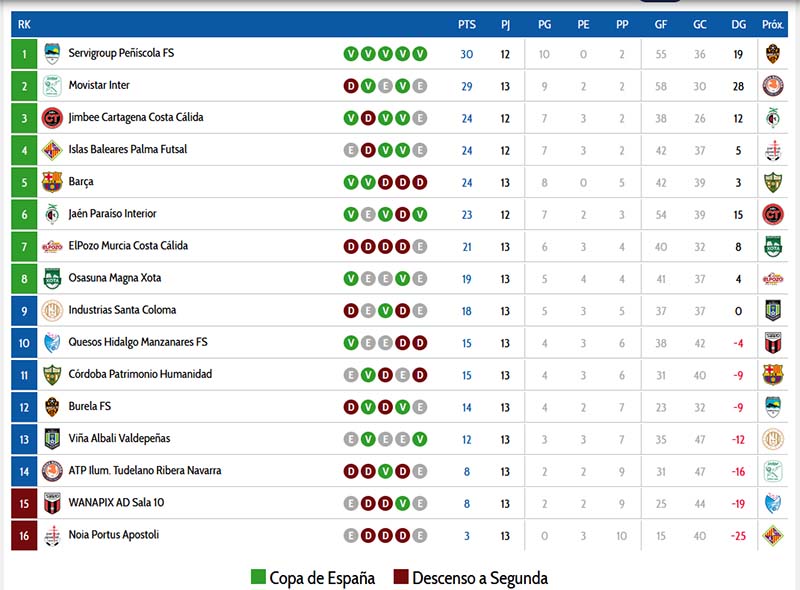Click first form result of Movistar Inter
Image resolution: width=800 pixels, height=590 pixels.
coord(351,86)
